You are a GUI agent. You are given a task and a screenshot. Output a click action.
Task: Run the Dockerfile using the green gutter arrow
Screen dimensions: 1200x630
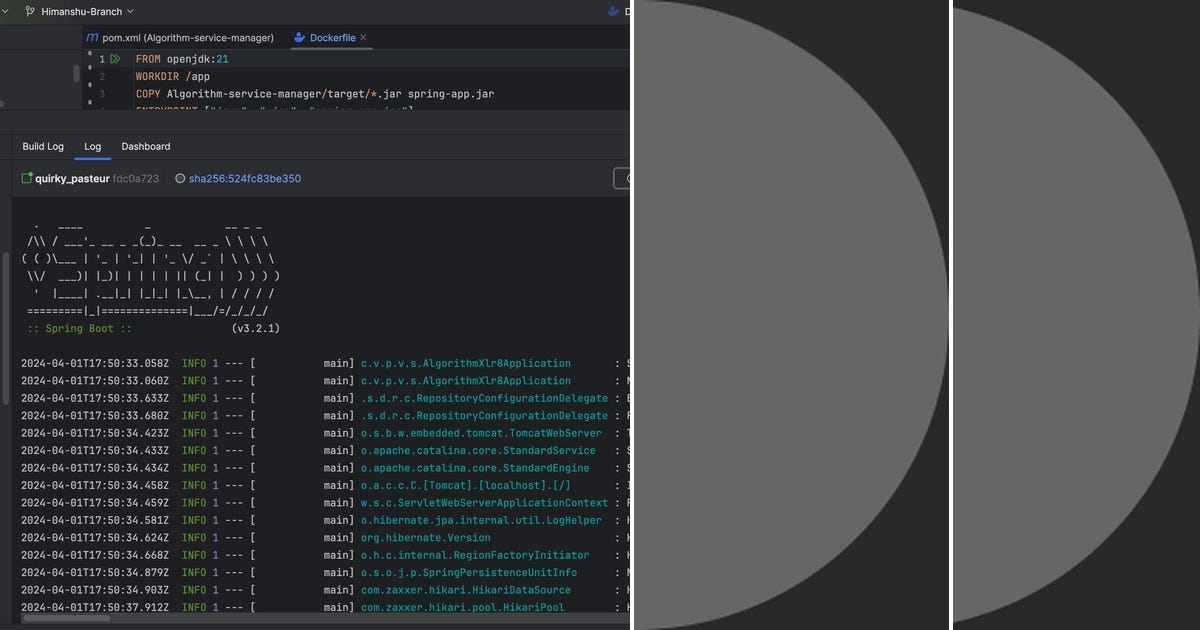113,58
